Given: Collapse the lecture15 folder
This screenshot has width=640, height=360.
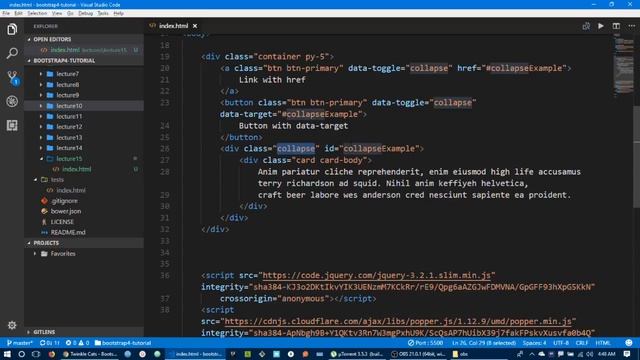Looking at the screenshot, I should [84, 158].
